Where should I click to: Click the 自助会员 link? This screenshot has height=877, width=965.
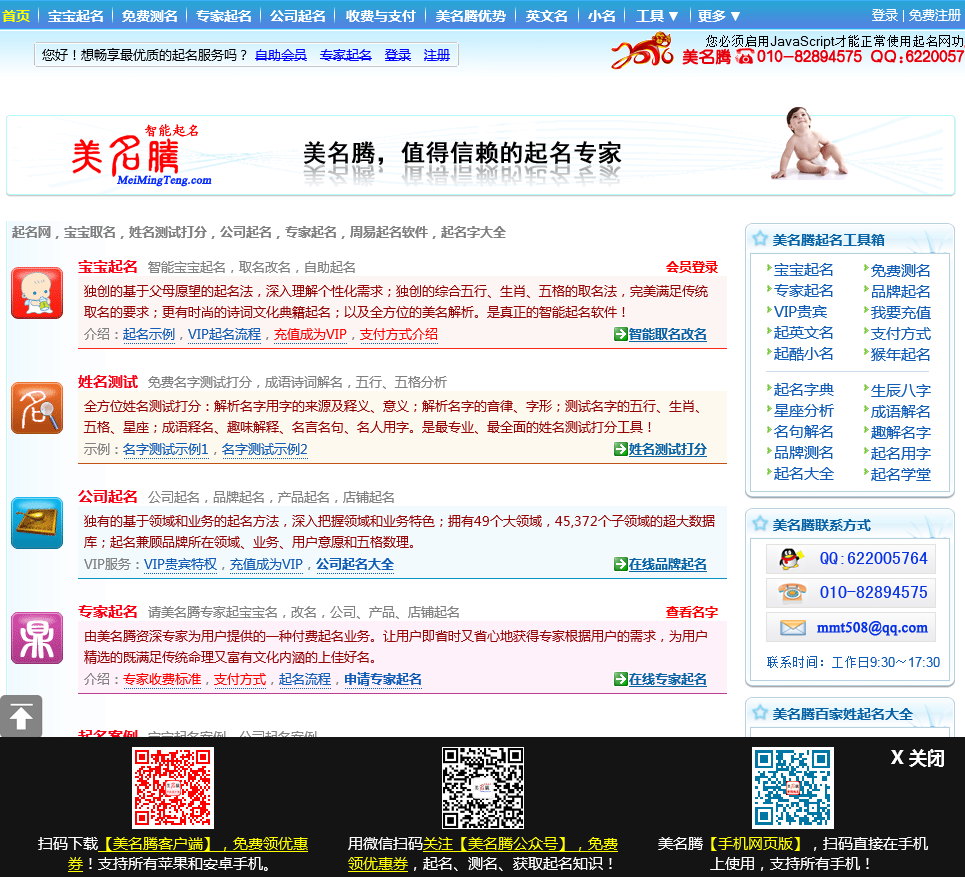click(281, 55)
